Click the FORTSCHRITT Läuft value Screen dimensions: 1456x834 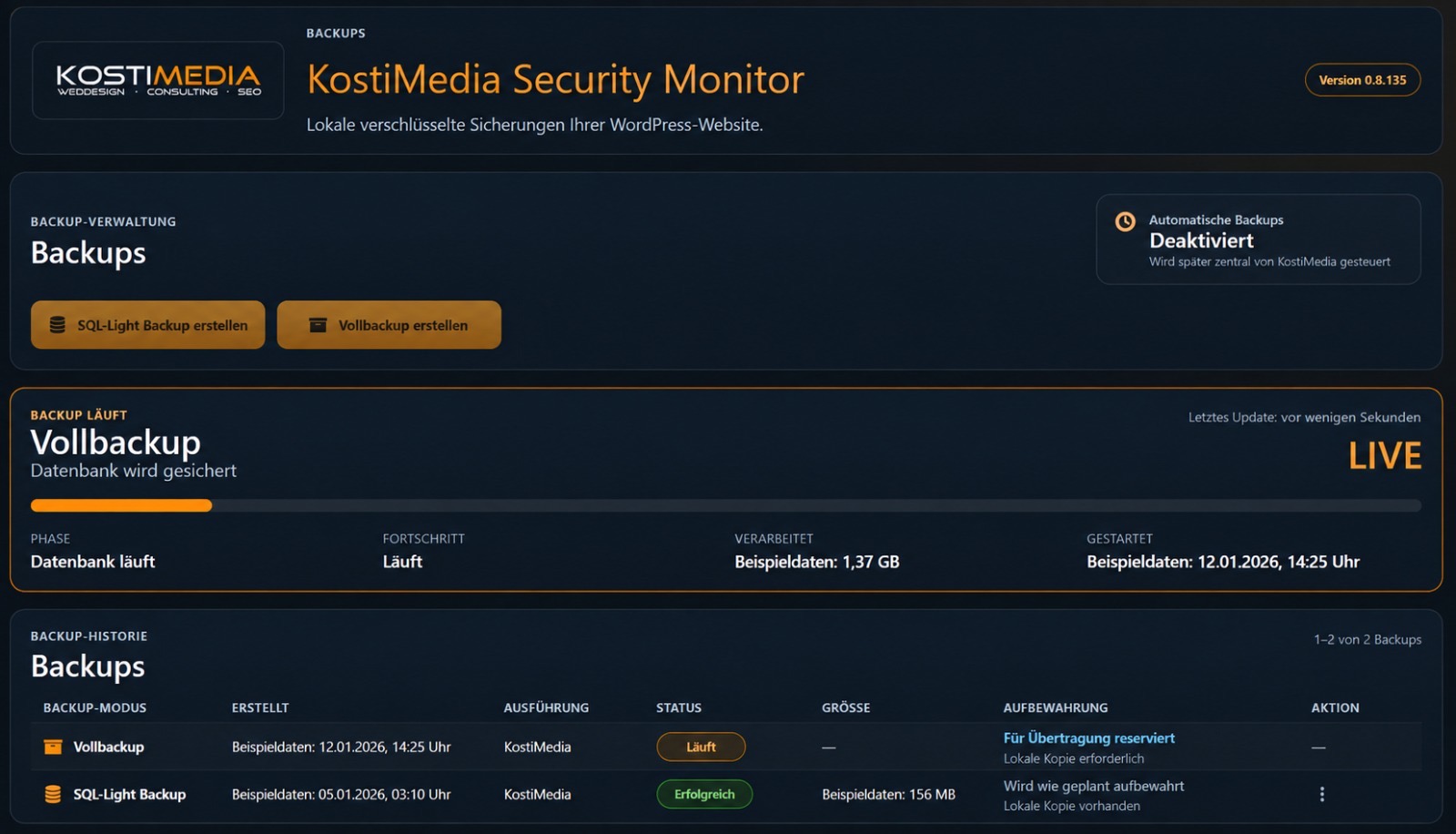[x=402, y=562]
